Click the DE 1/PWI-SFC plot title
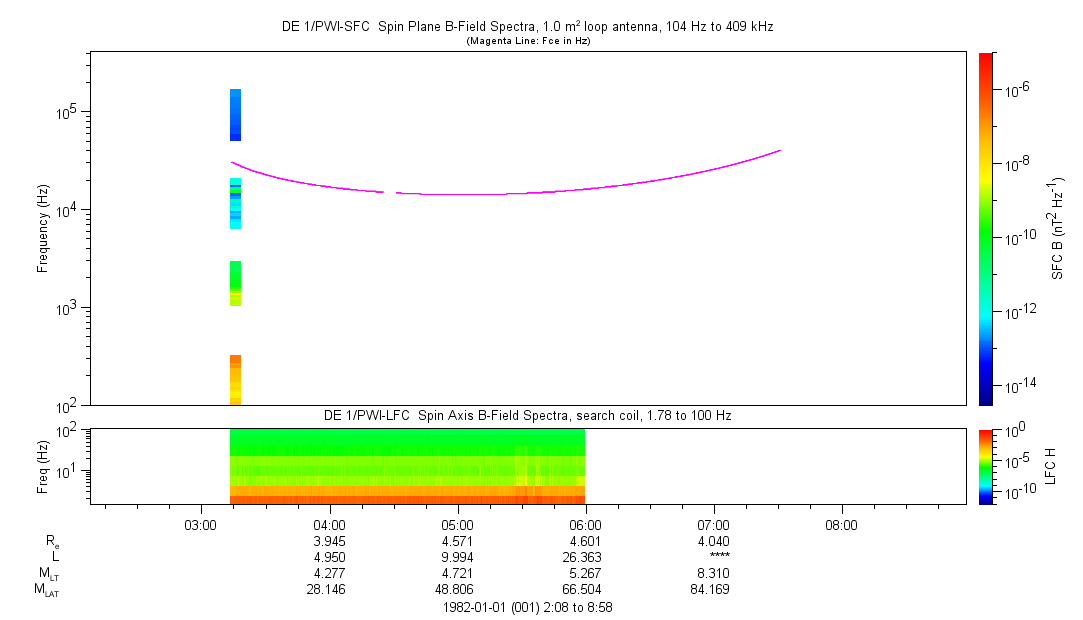The image size is (1083, 620). tap(527, 27)
